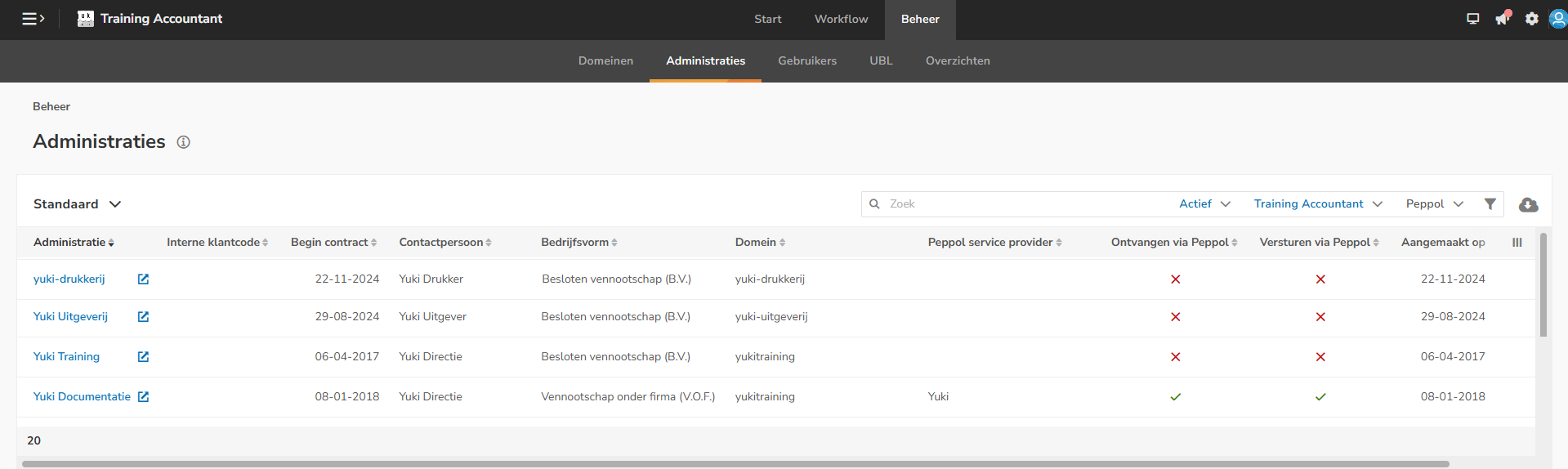1568x469 pixels.
Task: Click the vertical table scrollbar
Action: [x=1543, y=286]
